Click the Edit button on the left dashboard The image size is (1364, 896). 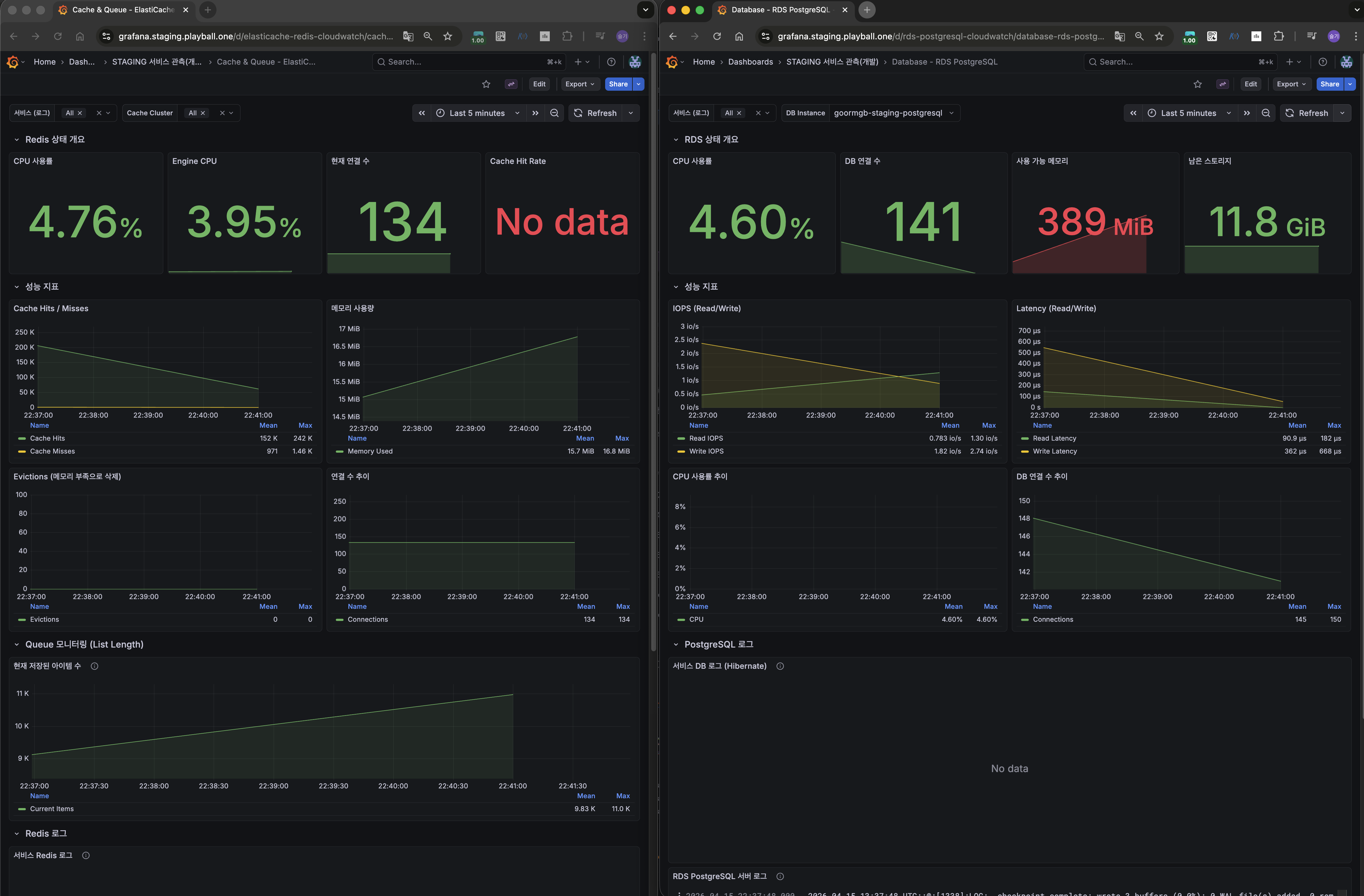(539, 84)
